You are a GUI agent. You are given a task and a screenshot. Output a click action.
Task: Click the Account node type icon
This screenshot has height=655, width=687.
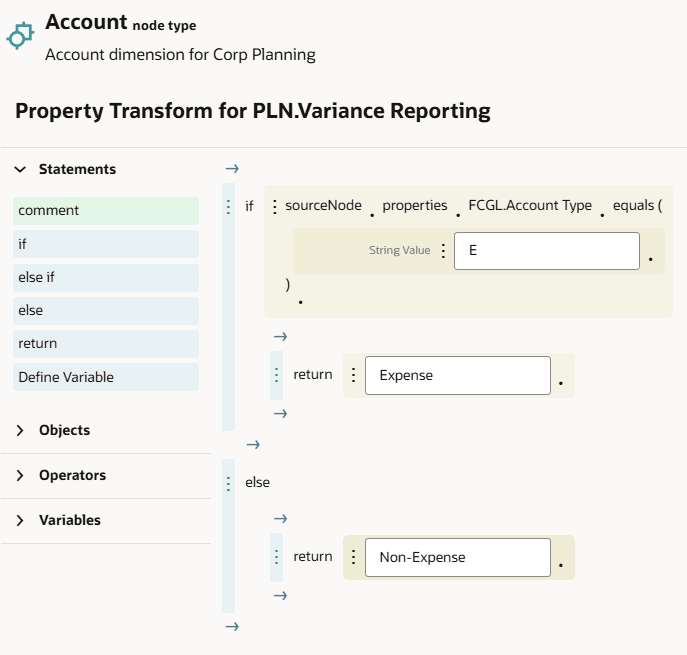(x=20, y=35)
